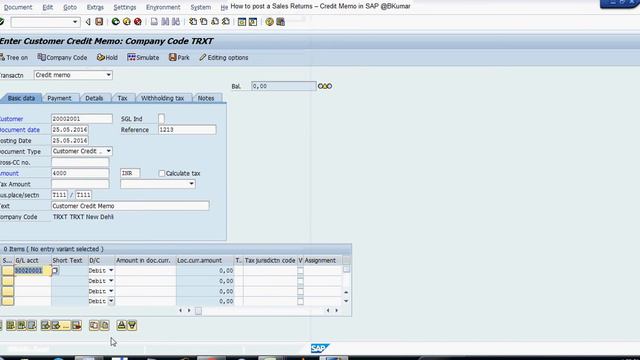Open the Debit dropdown in the fourth item row

[x=111, y=301]
